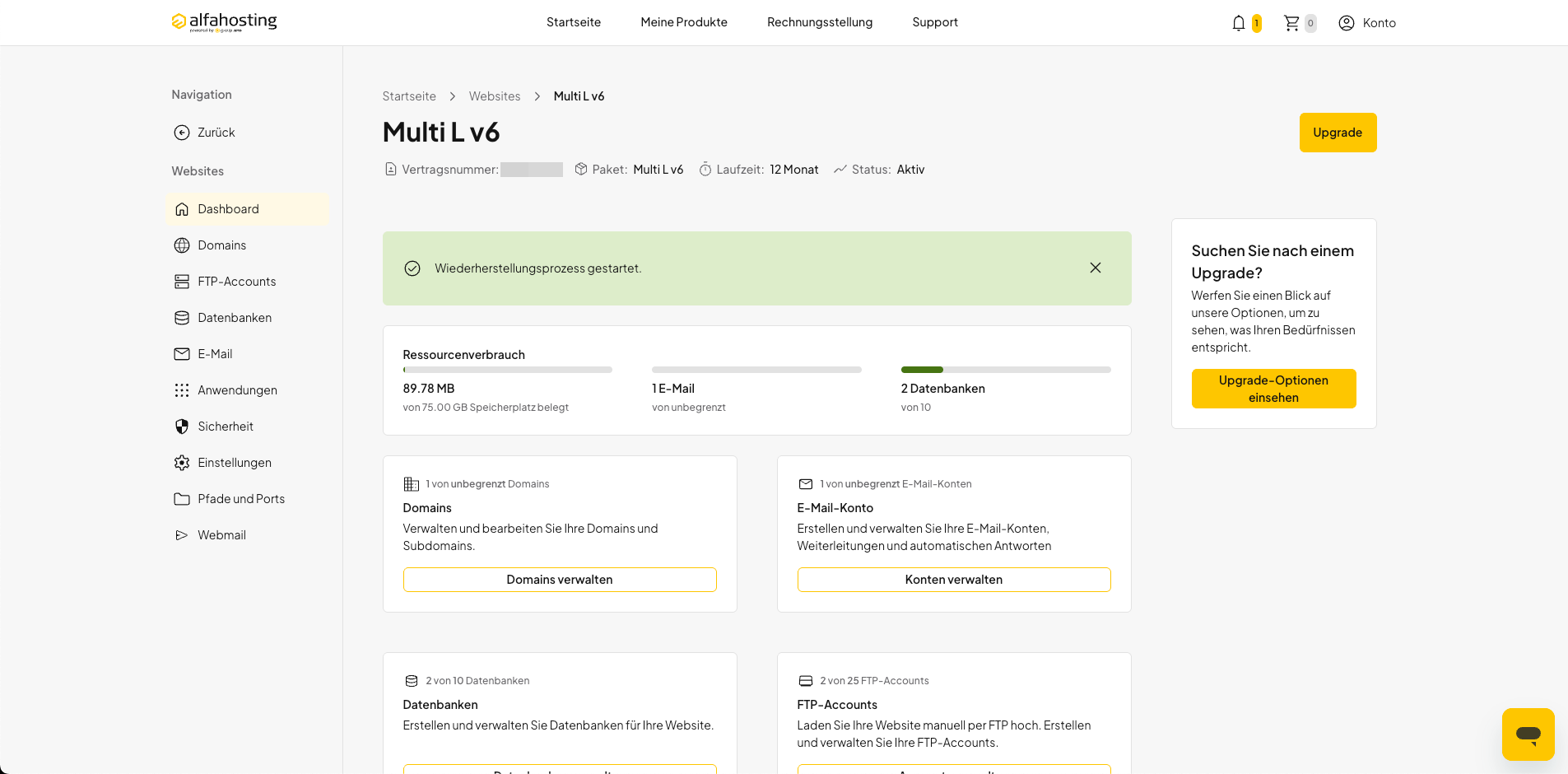Click Upgrade-Optionen einsehen button
Image resolution: width=1568 pixels, height=774 pixels.
[x=1273, y=389]
